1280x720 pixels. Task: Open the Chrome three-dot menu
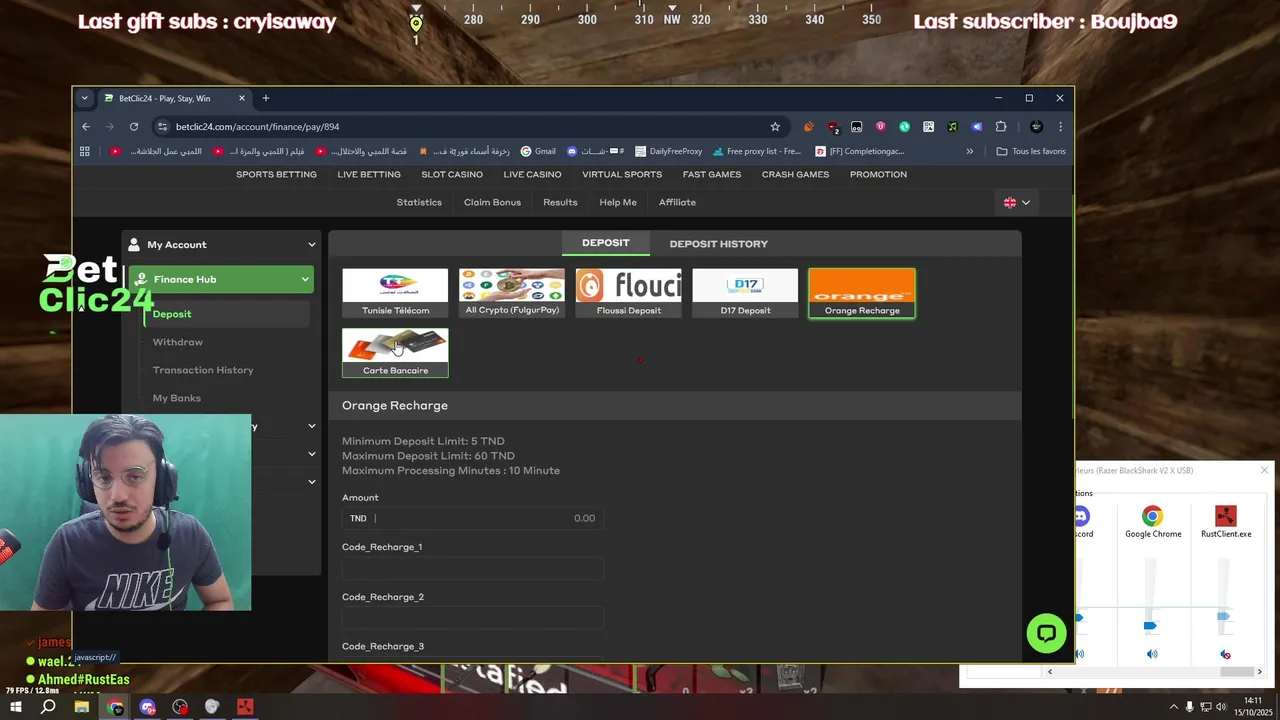[x=1060, y=127]
